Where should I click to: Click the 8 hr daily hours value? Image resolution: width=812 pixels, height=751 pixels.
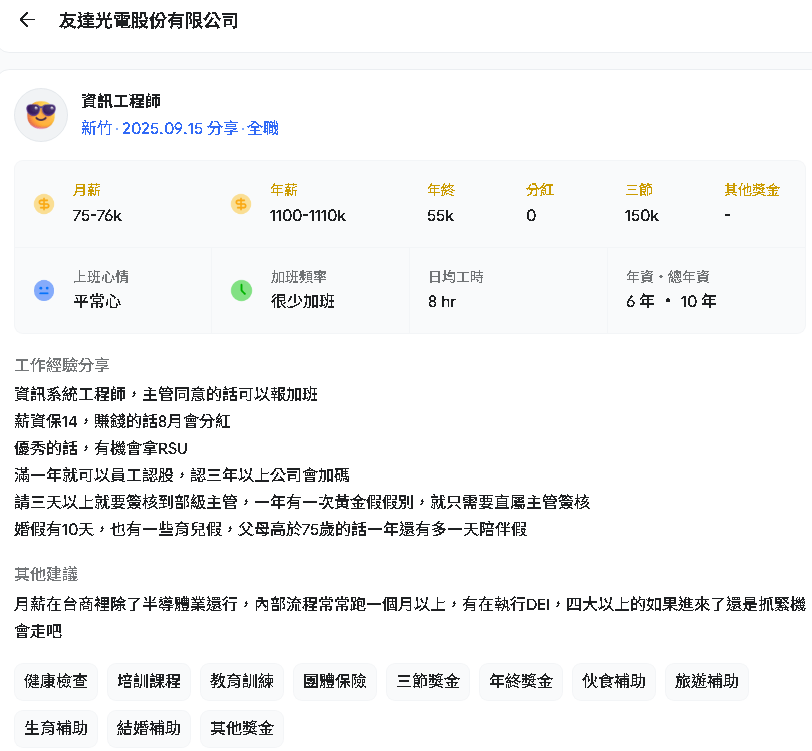[x=442, y=301]
